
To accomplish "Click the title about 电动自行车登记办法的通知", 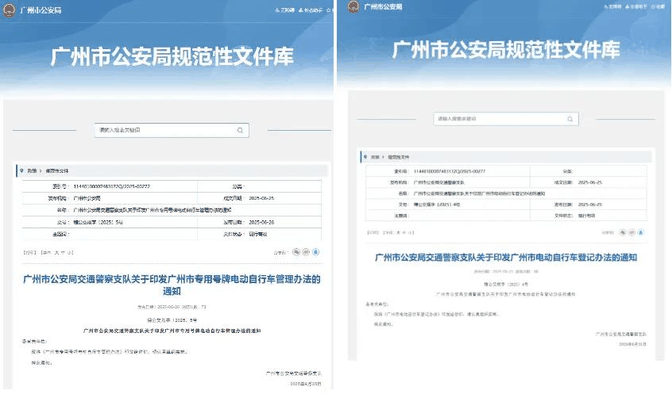I will 506,257.
